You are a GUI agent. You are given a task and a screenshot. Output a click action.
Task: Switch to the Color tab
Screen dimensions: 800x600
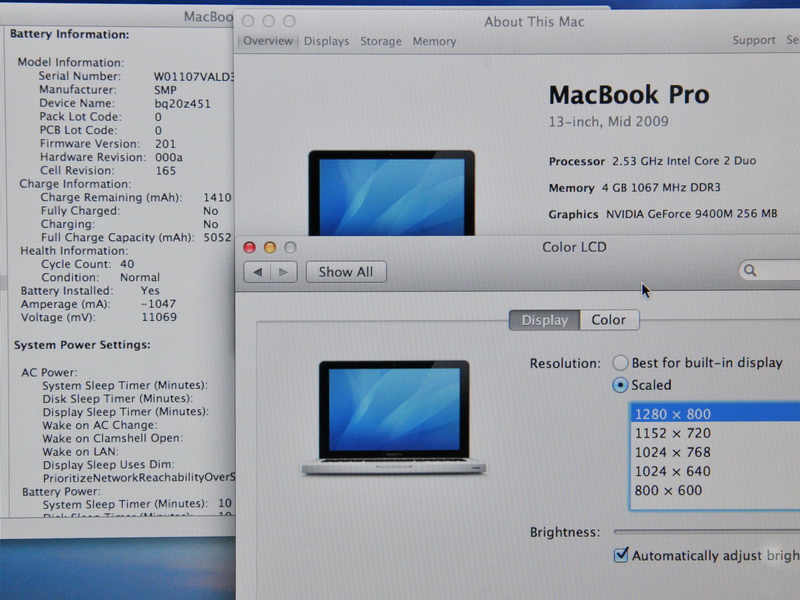click(608, 320)
